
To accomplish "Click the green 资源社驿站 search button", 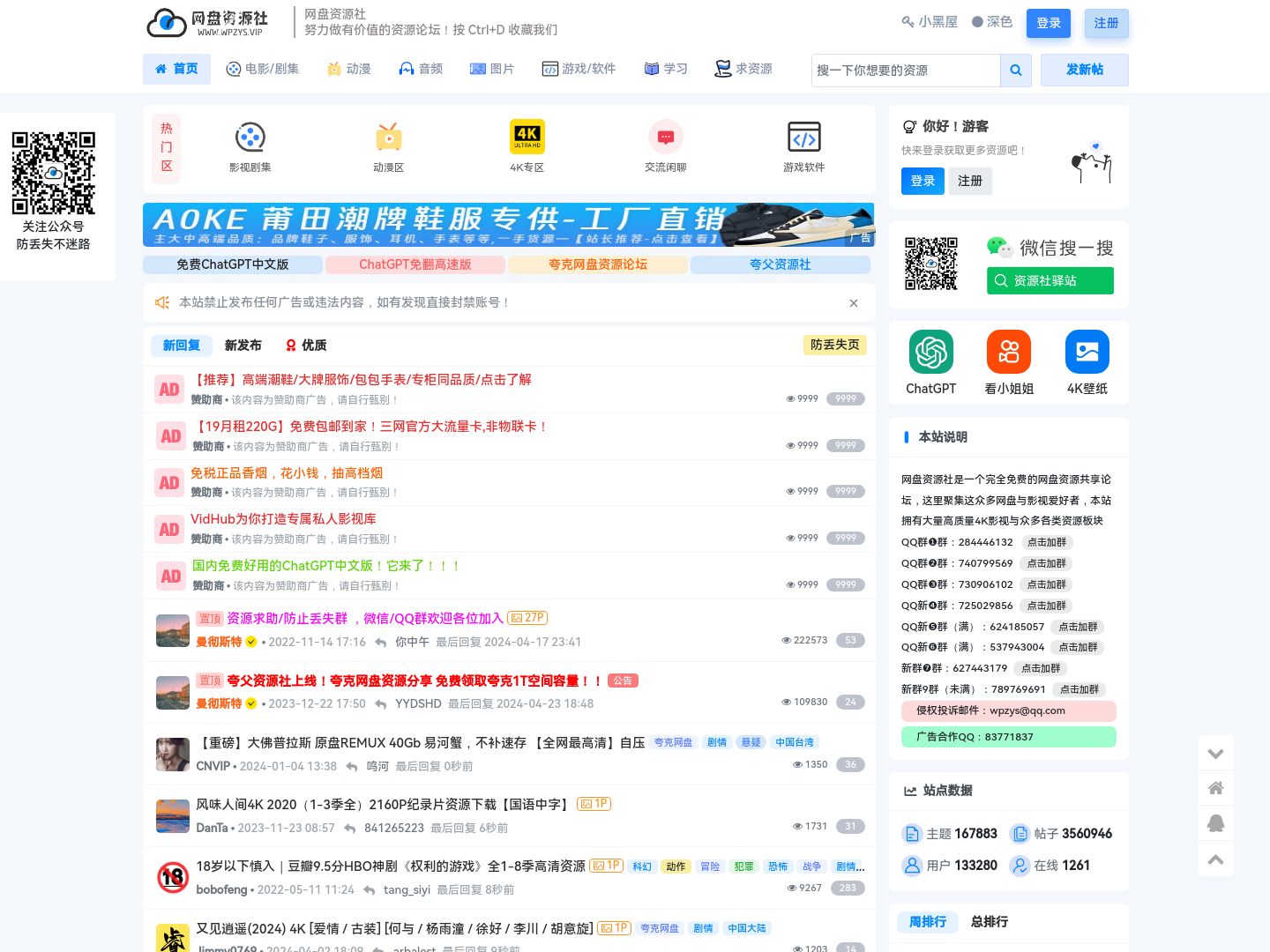I will pyautogui.click(x=1050, y=280).
